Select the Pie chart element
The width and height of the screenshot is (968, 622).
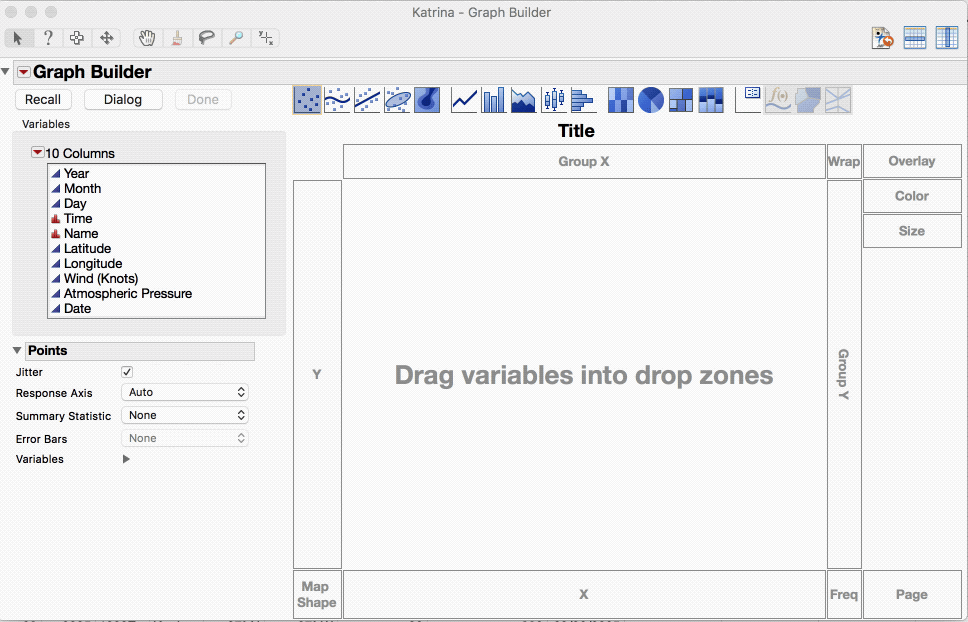point(650,99)
